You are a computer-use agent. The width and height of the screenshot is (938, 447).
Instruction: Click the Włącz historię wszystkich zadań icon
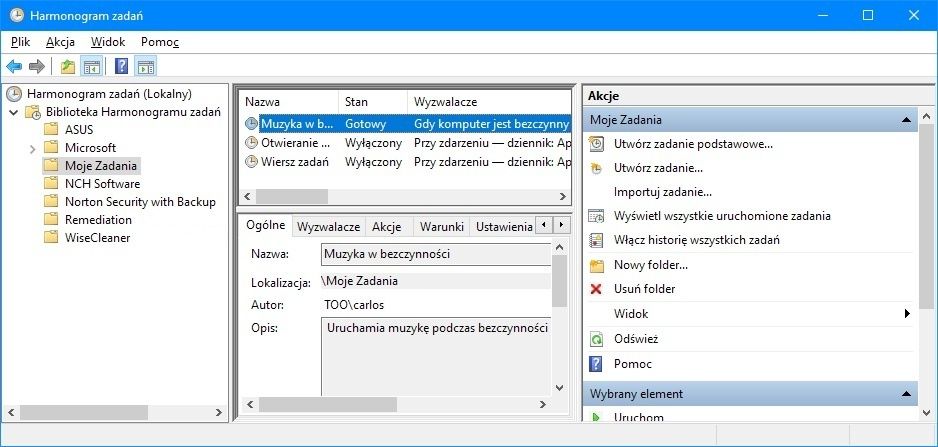coord(596,241)
